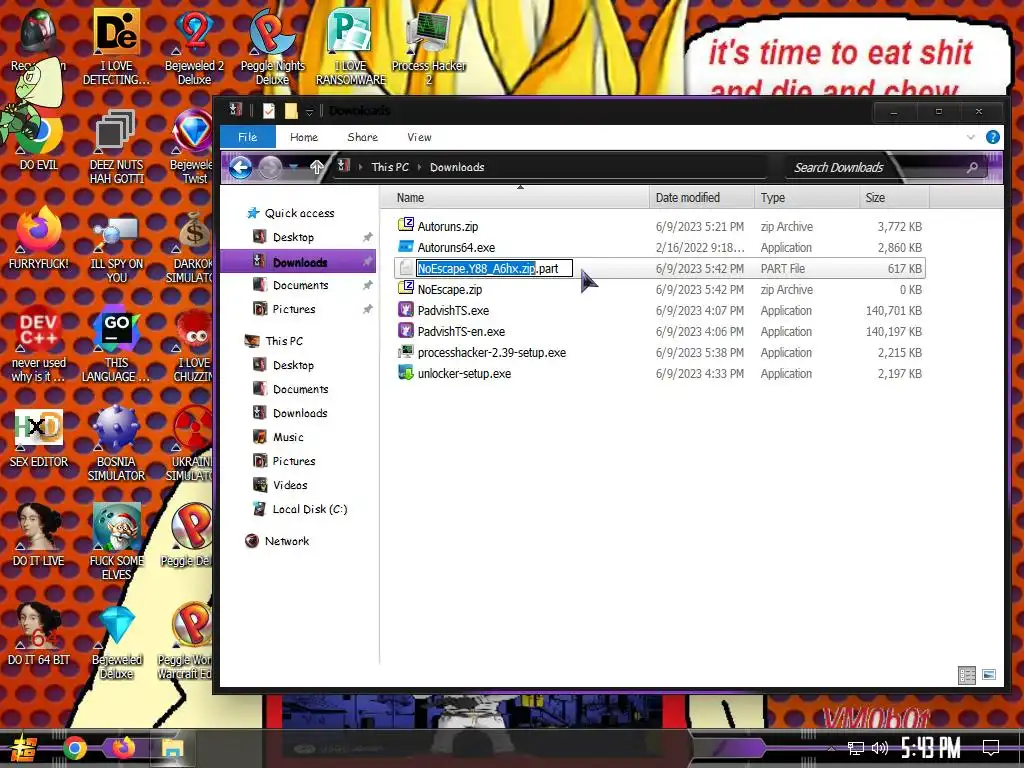Open the File ribbon tab

(x=248, y=137)
